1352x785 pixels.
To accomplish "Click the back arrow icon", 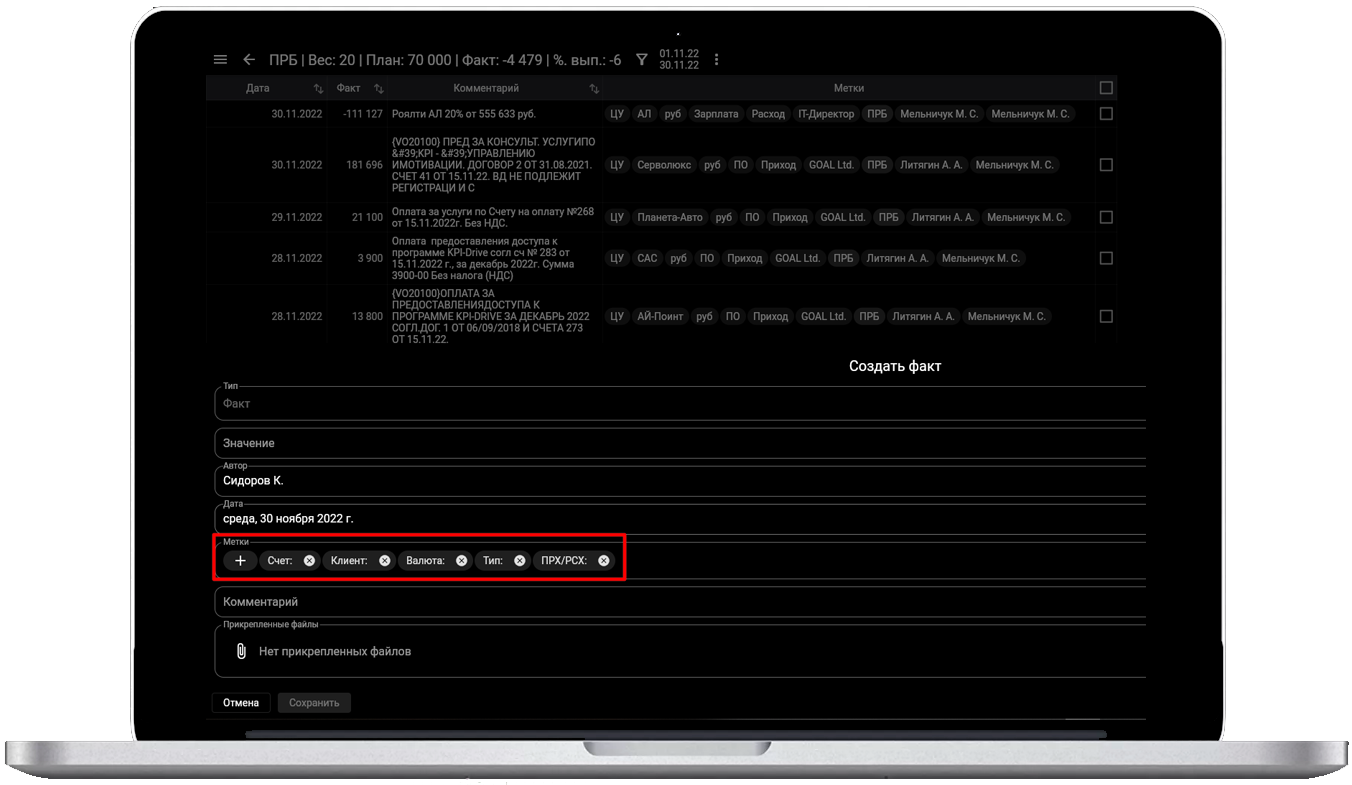I will click(x=249, y=60).
